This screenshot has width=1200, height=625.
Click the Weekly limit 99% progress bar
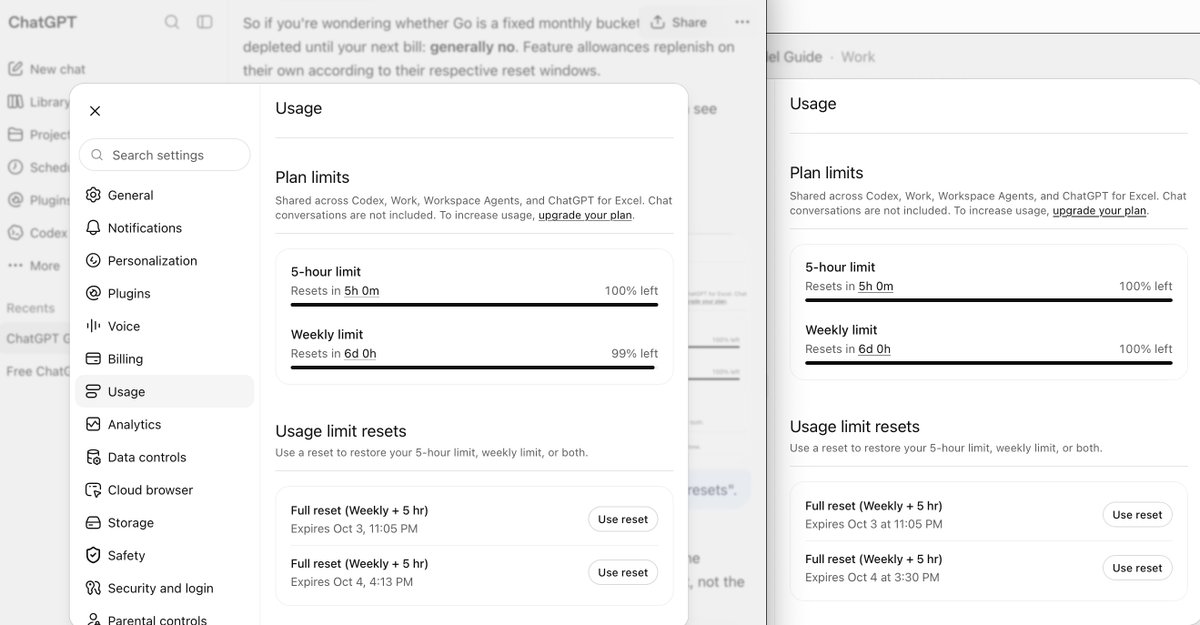pos(474,367)
